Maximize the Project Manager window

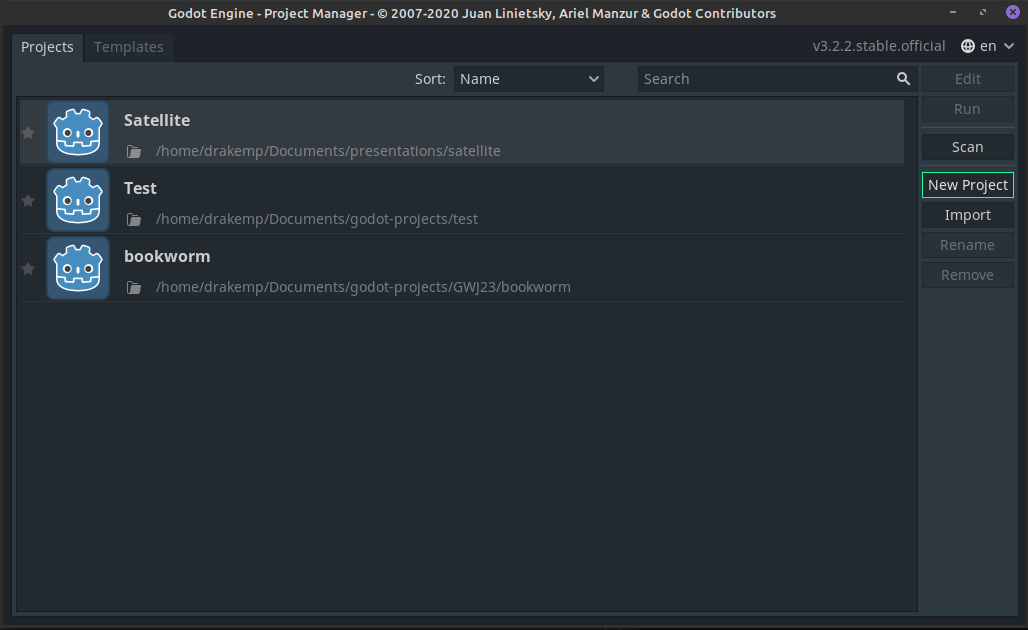point(983,12)
